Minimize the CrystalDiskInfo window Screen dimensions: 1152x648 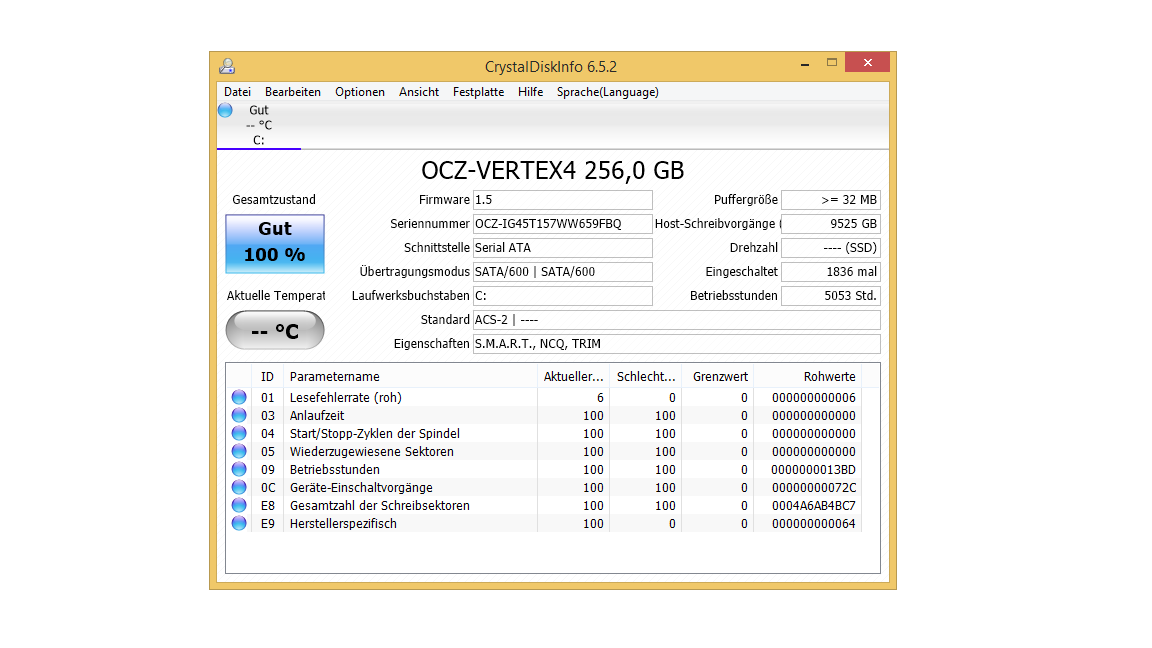(x=805, y=63)
